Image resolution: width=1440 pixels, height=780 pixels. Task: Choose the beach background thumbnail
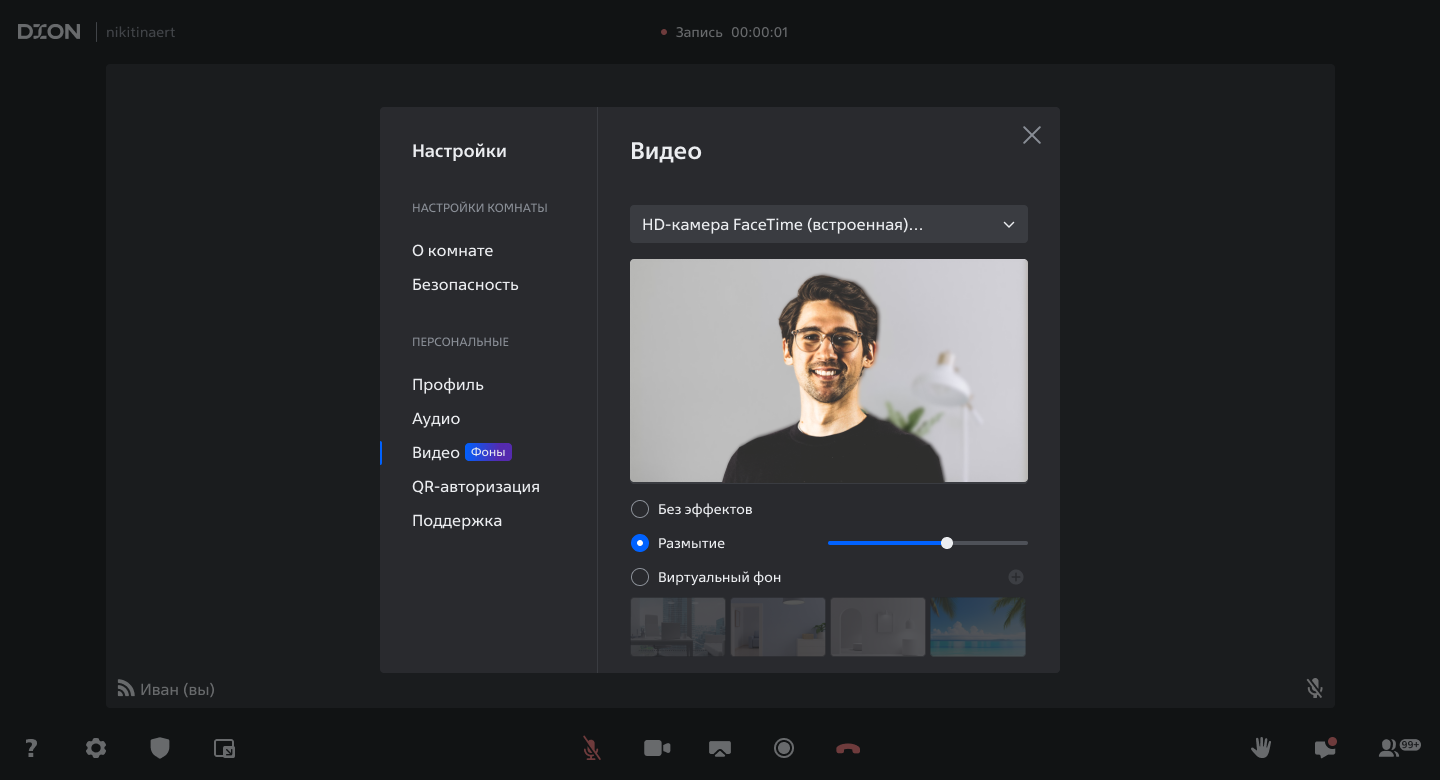pyautogui.click(x=978, y=627)
